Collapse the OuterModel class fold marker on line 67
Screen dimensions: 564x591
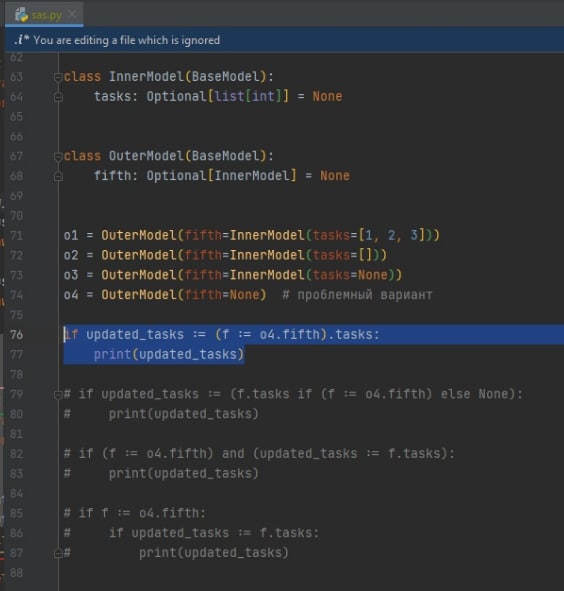tap(58, 156)
